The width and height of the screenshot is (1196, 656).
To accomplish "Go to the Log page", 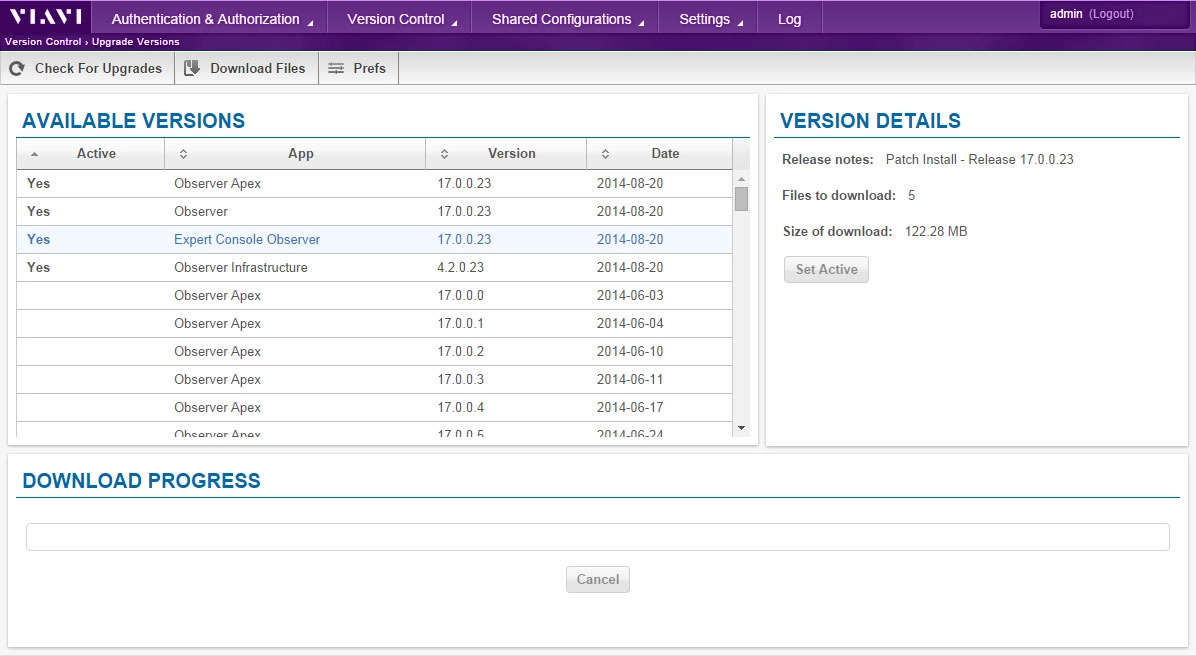I will (x=789, y=19).
